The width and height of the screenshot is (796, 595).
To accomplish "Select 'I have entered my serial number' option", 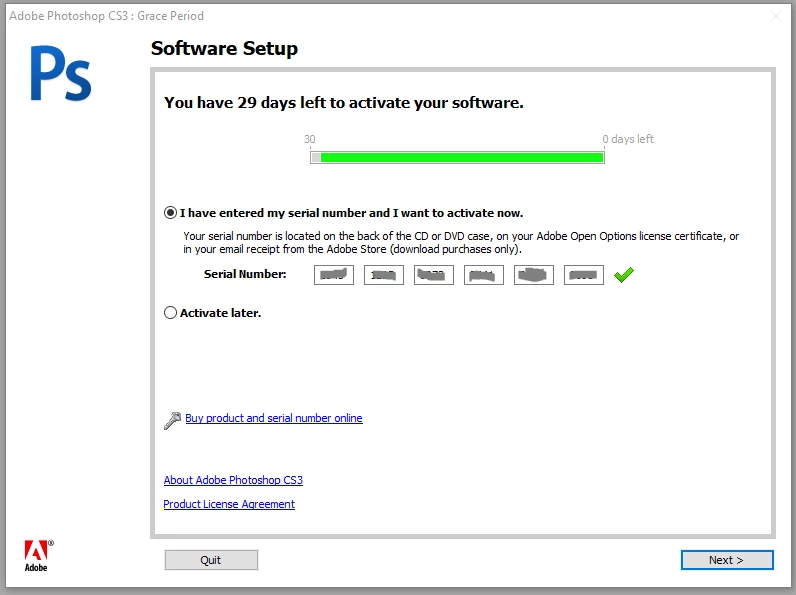I will [x=171, y=213].
